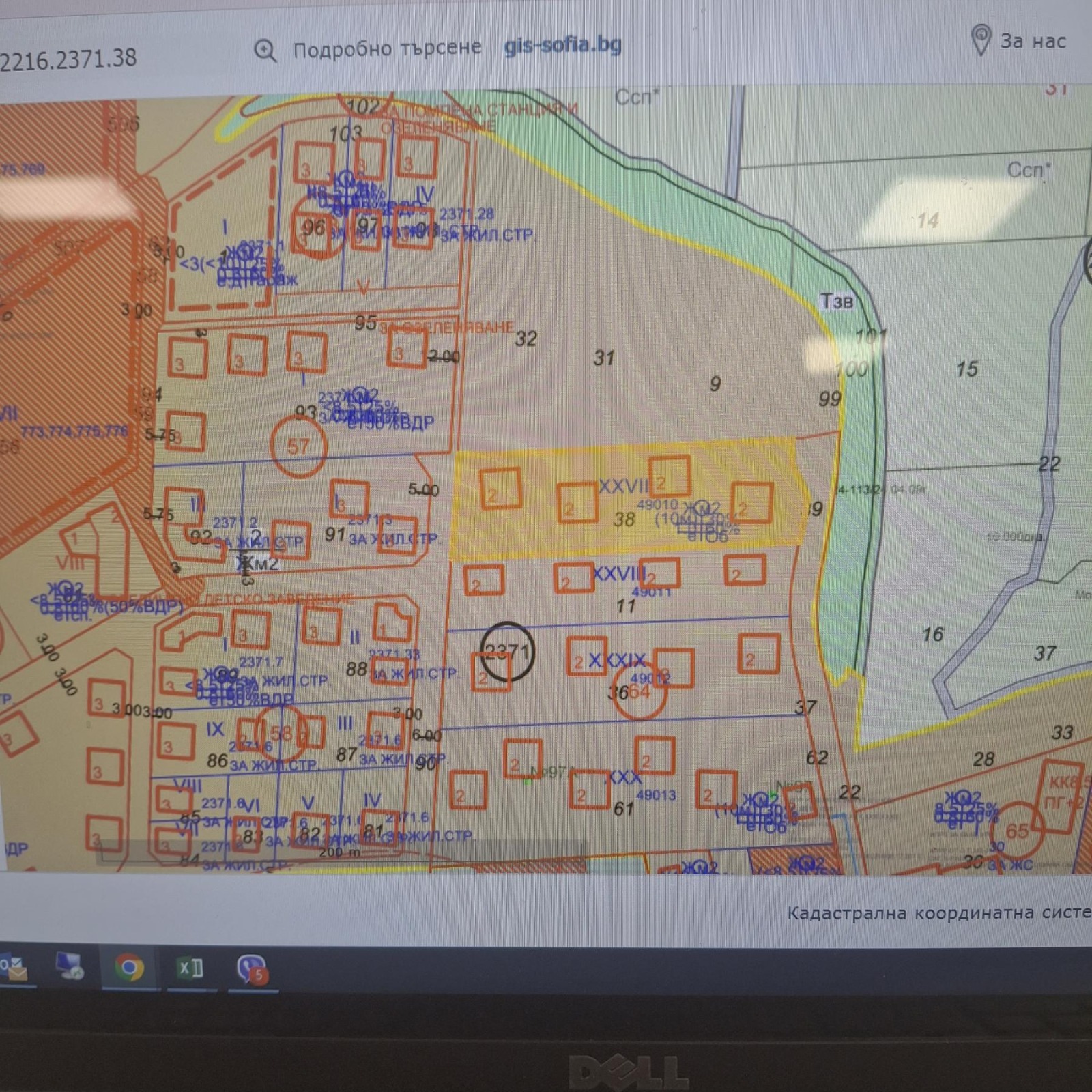The width and height of the screenshot is (1092, 1092).
Task: Click the location pin icon beside За нас
Action: point(981,40)
